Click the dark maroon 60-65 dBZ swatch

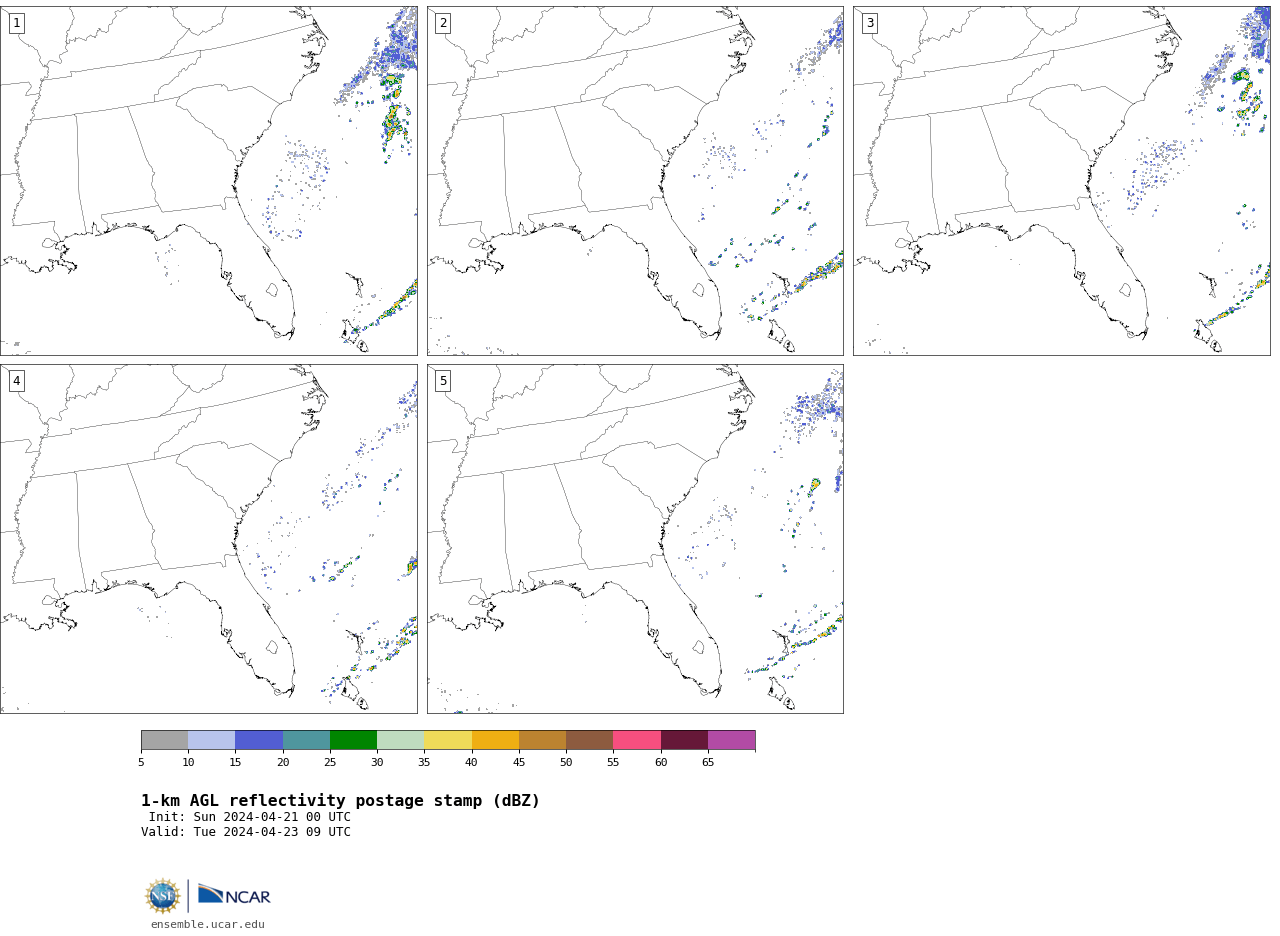(x=684, y=740)
